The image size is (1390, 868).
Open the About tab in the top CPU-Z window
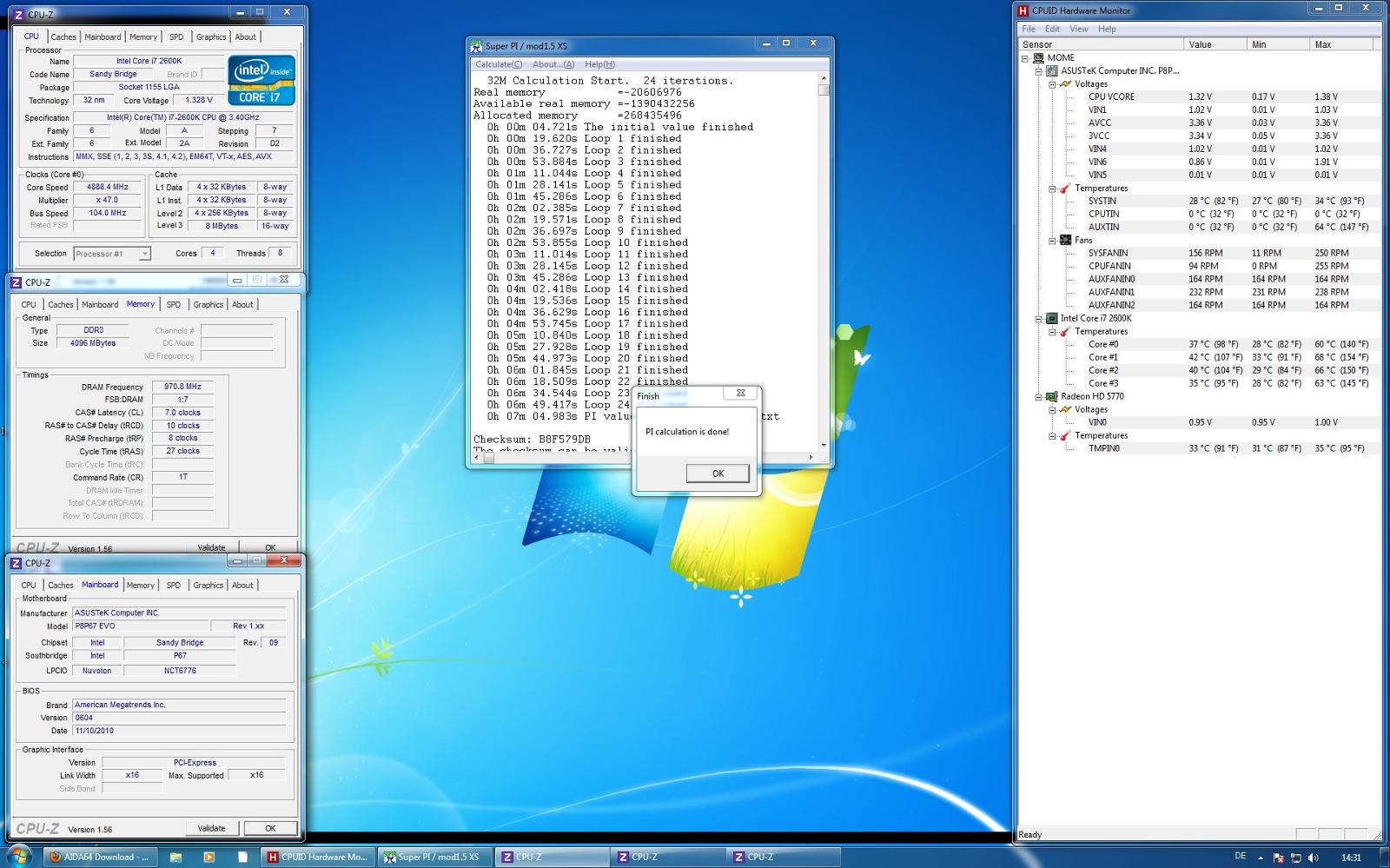pos(245,36)
